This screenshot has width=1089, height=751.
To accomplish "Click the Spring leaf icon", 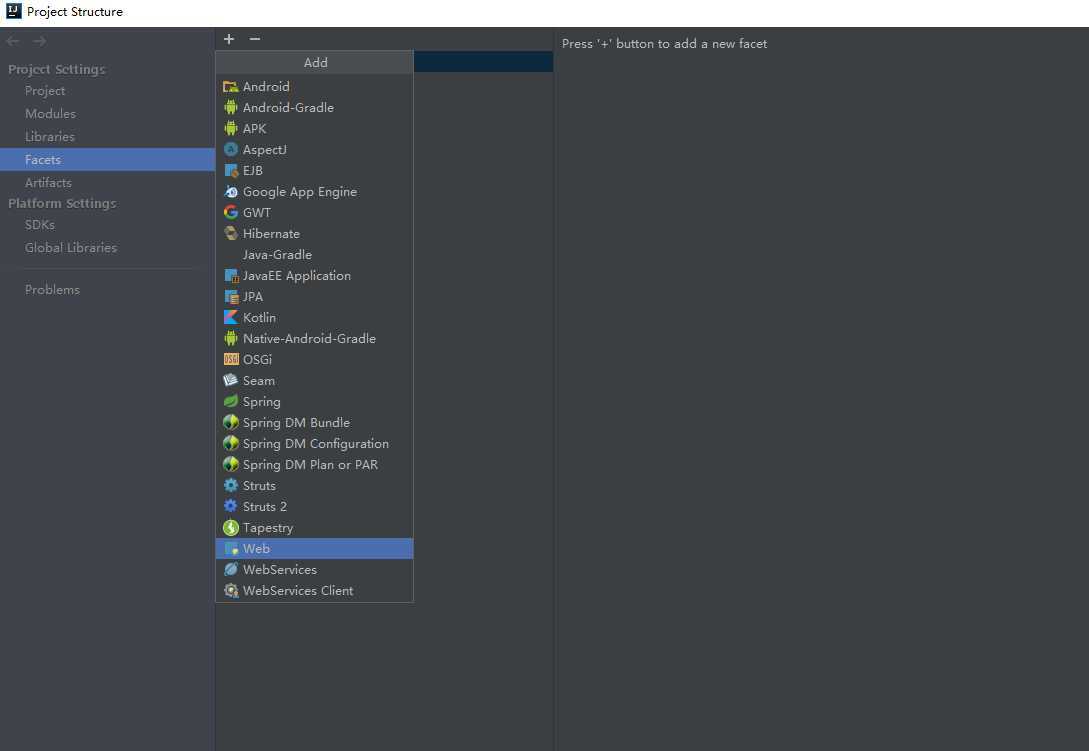I will tap(231, 402).
